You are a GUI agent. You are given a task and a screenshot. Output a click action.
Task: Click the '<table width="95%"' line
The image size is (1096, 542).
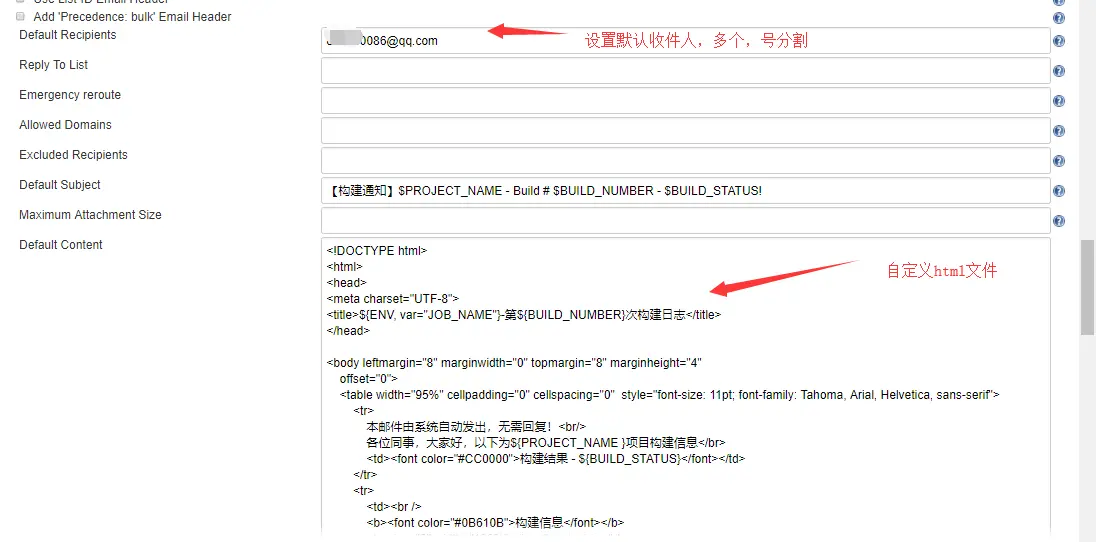point(670,395)
